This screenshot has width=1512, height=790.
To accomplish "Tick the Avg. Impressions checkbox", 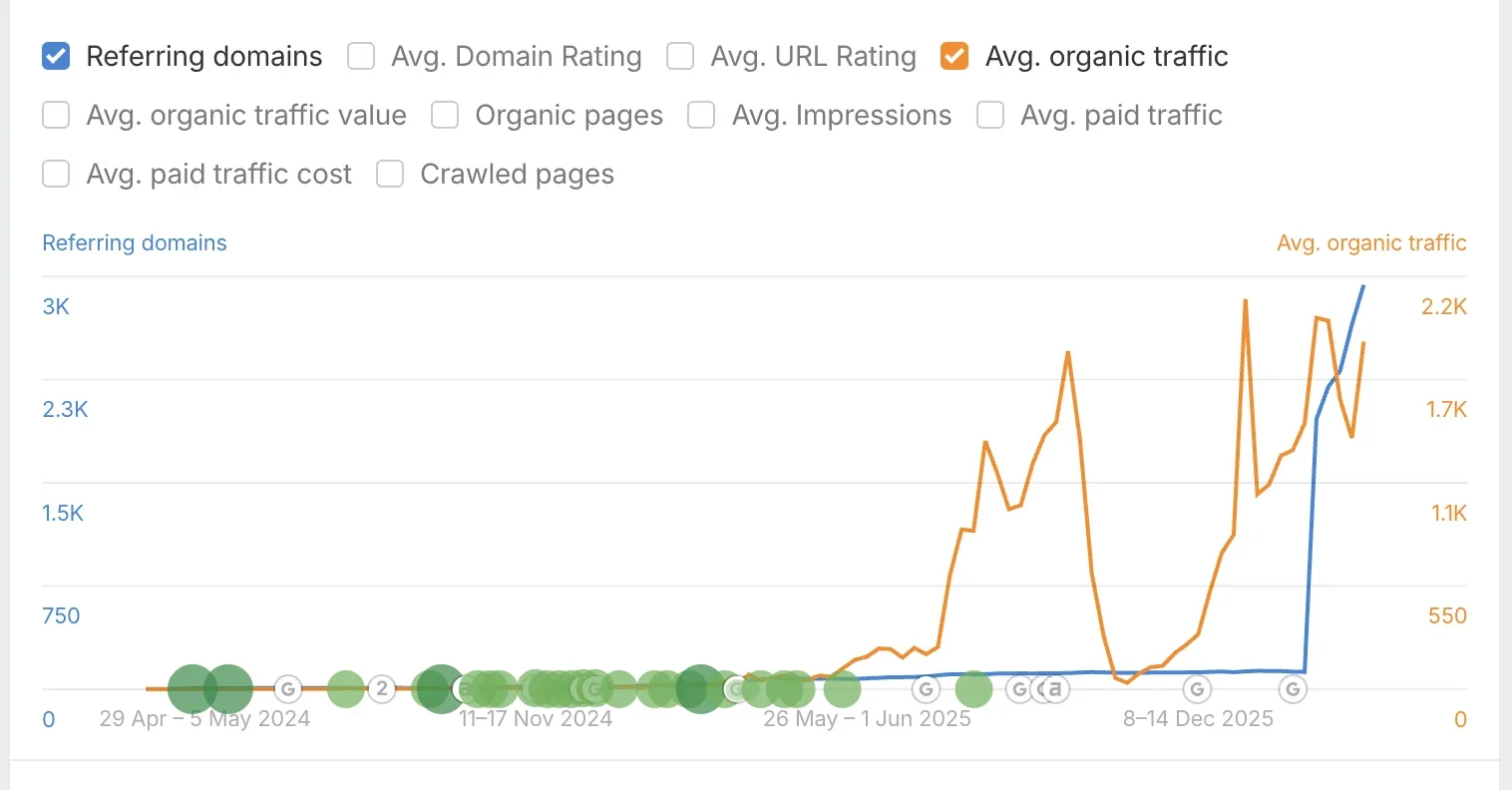I will (701, 116).
